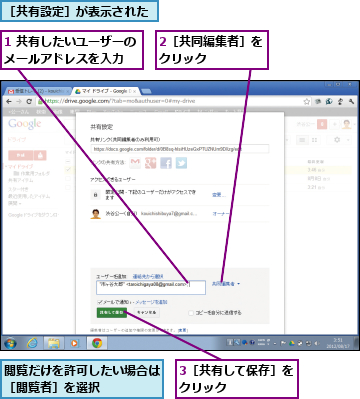Click the shared link URL field
The image size is (360, 399).
(x=180, y=149)
